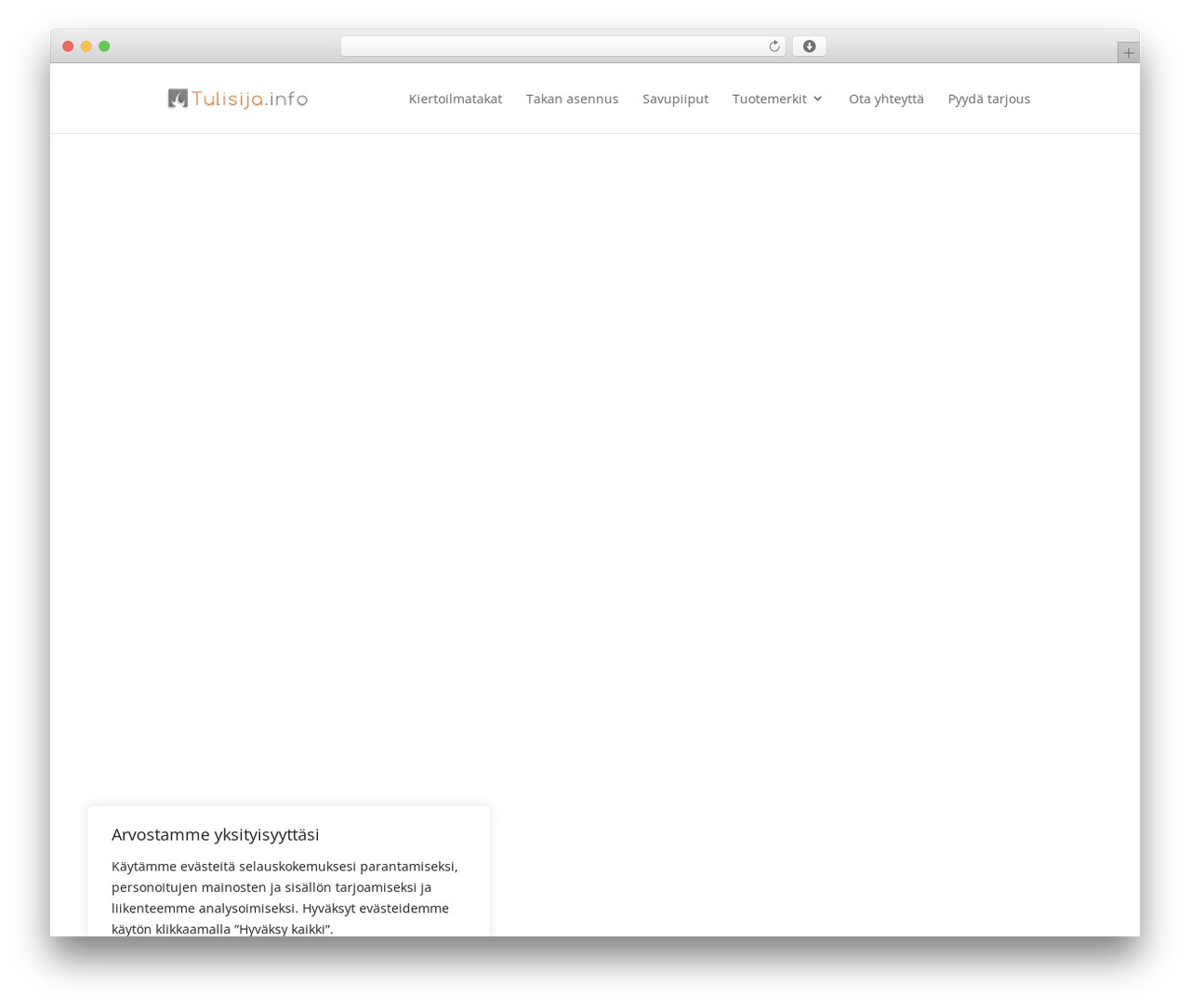Open the Kiertoilmatakat menu item
The height and width of the screenshot is (1008, 1190).
coord(456,99)
